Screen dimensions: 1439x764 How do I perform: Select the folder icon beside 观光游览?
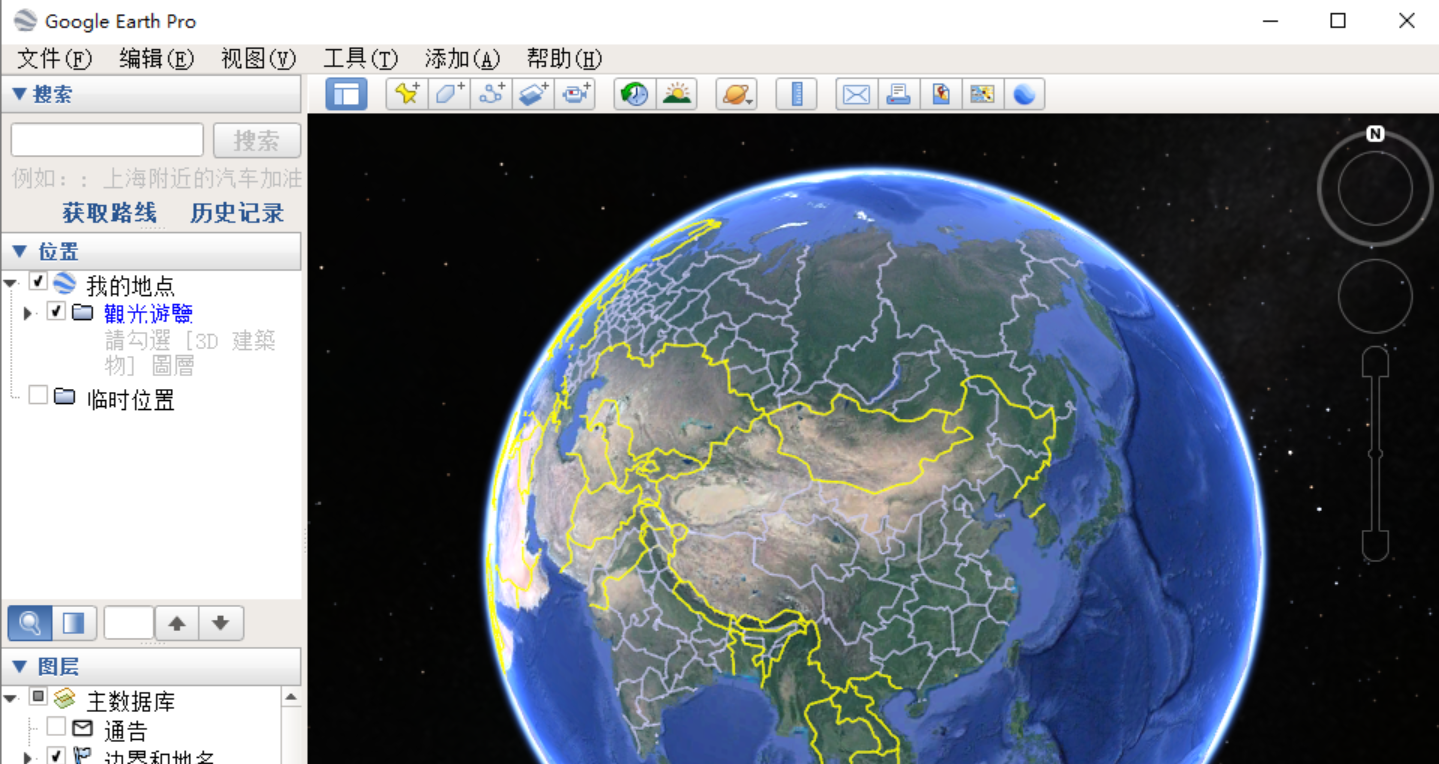[83, 312]
